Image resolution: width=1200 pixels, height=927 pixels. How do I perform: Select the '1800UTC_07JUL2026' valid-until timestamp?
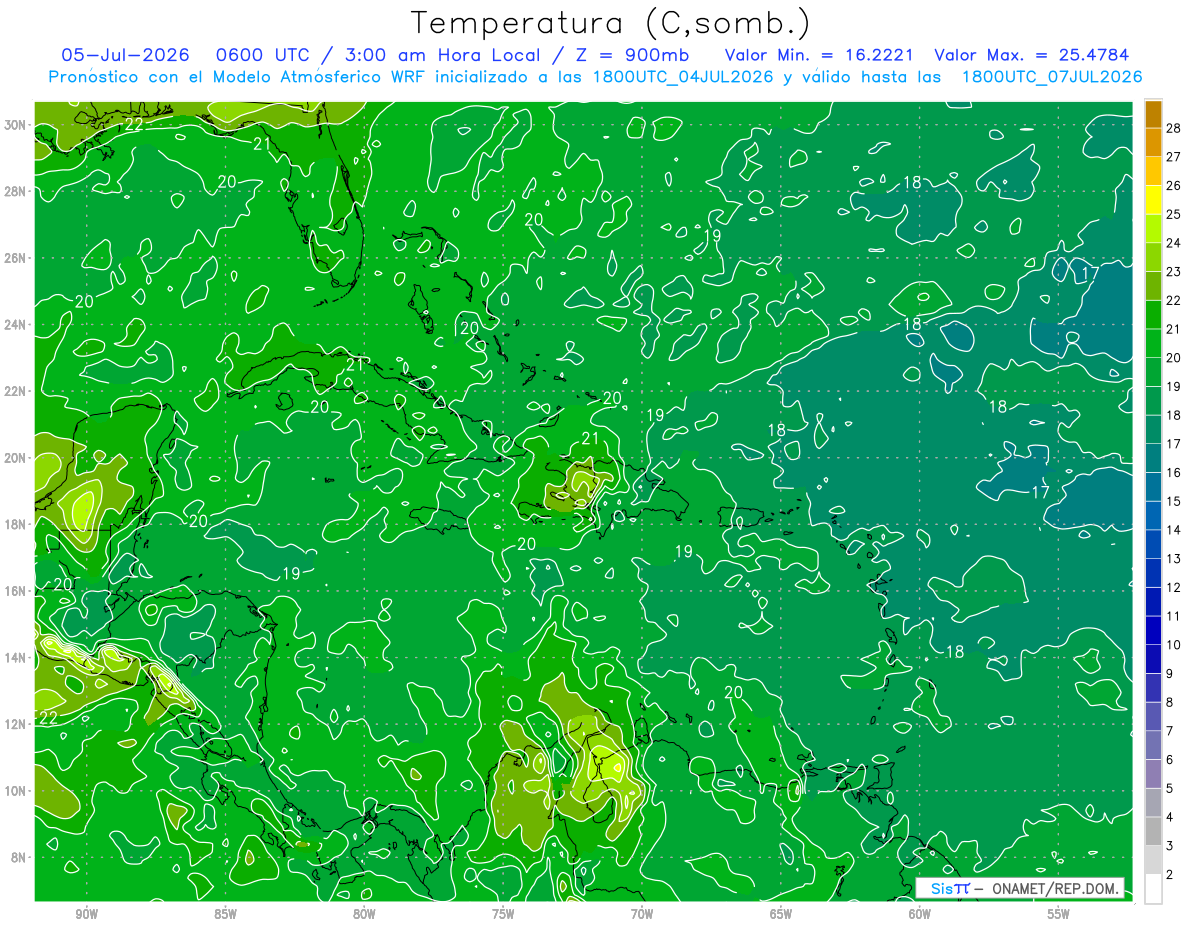coord(1052,77)
